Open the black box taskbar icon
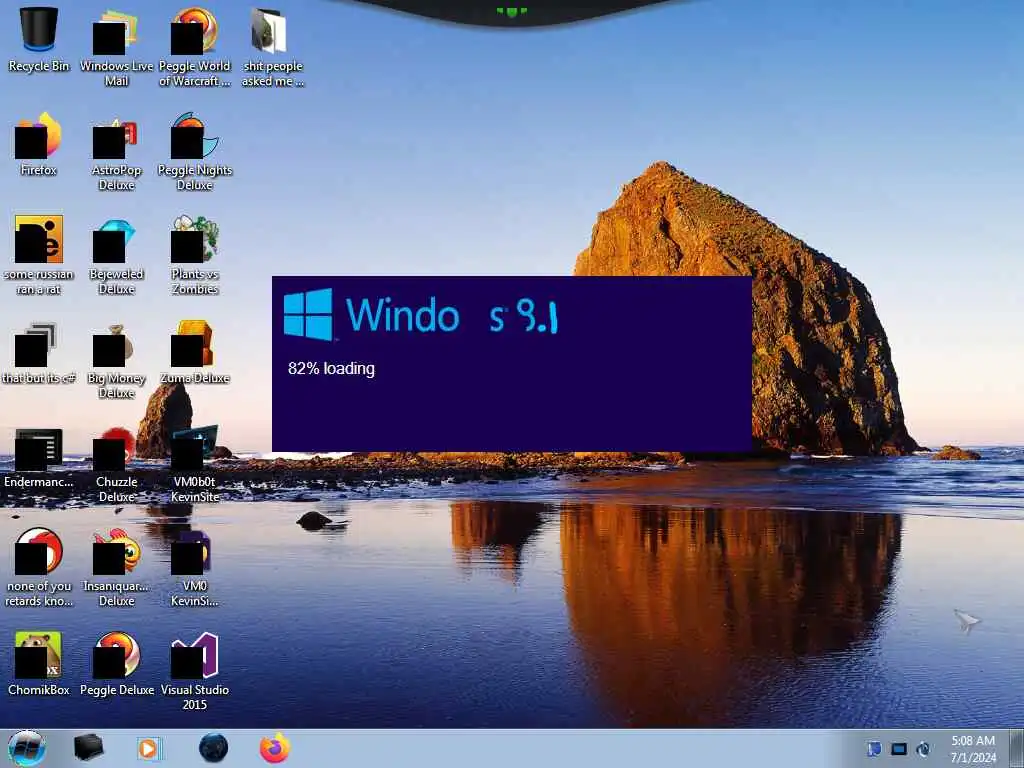The height and width of the screenshot is (768, 1024). [x=88, y=748]
